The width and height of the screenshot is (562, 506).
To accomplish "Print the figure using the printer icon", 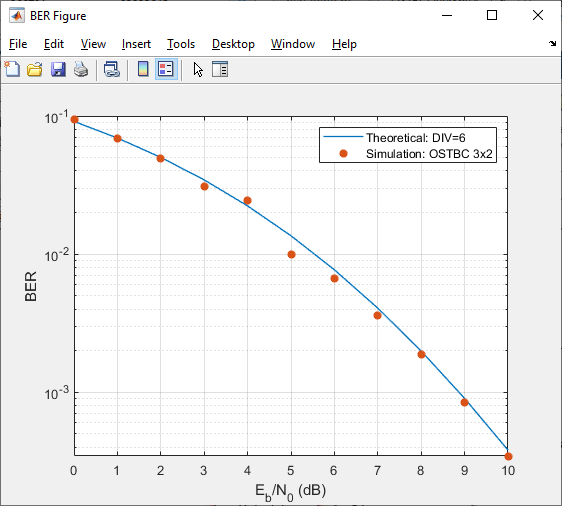I will [81, 69].
